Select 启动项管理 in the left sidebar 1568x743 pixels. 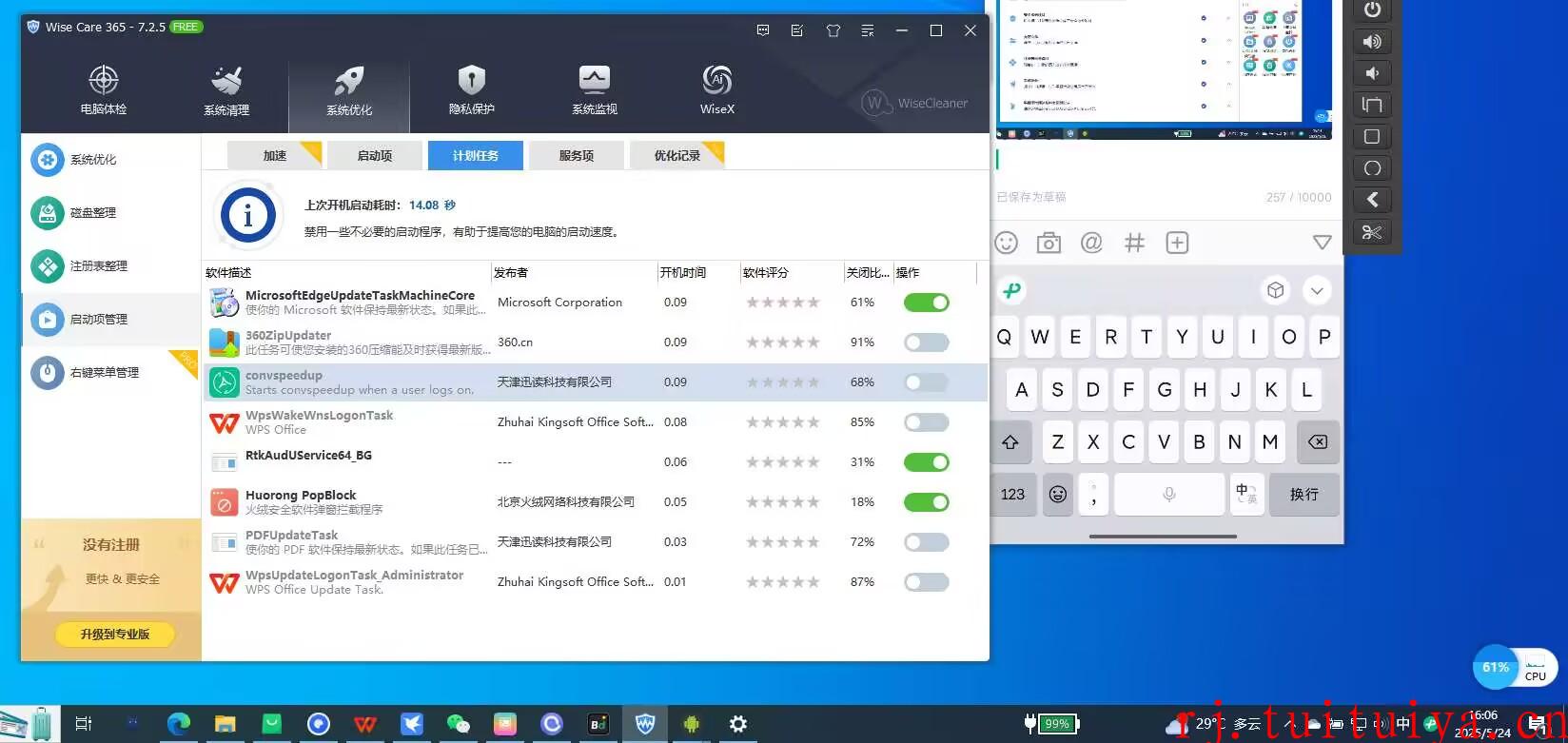click(x=110, y=320)
